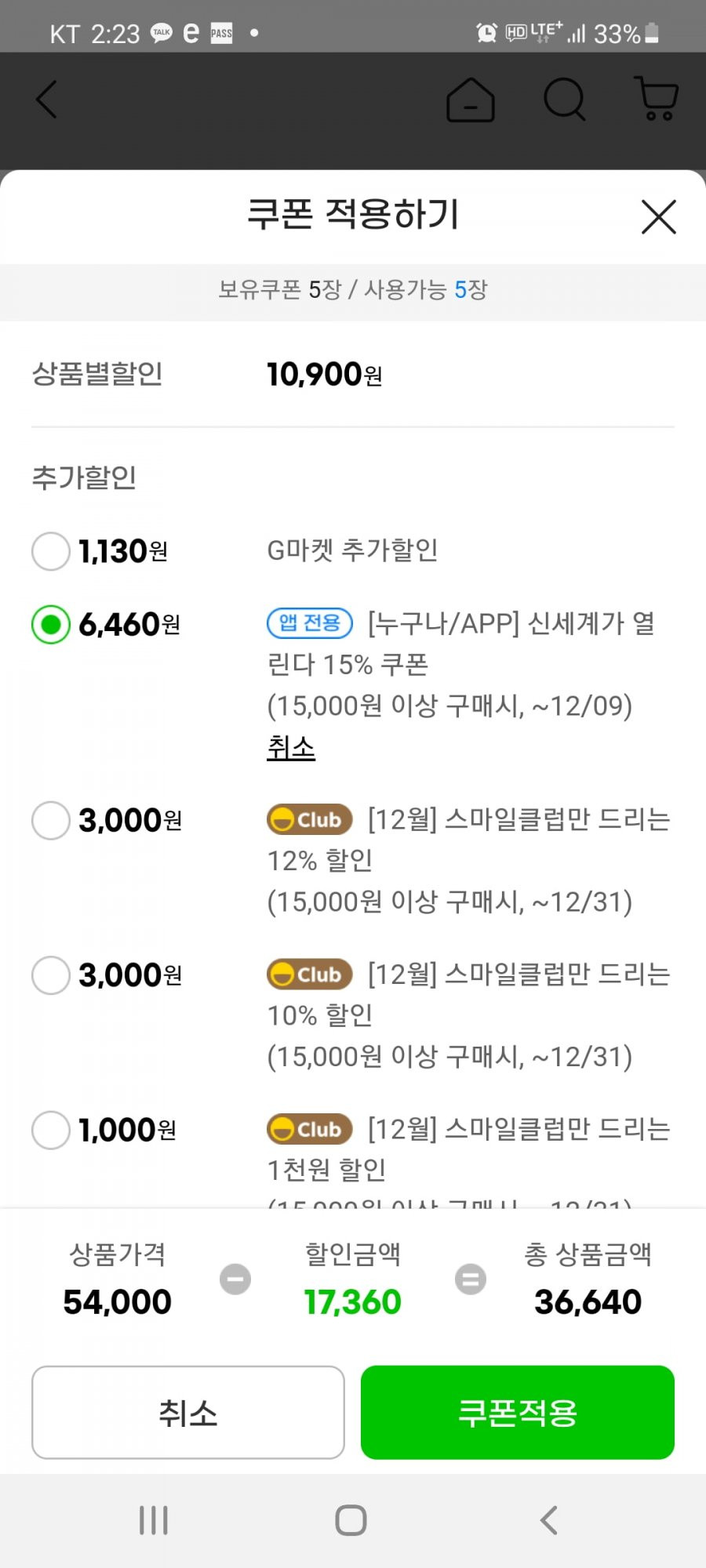This screenshot has height=1568, width=706.
Task: Open search with the magnifier icon
Action: pos(565,100)
